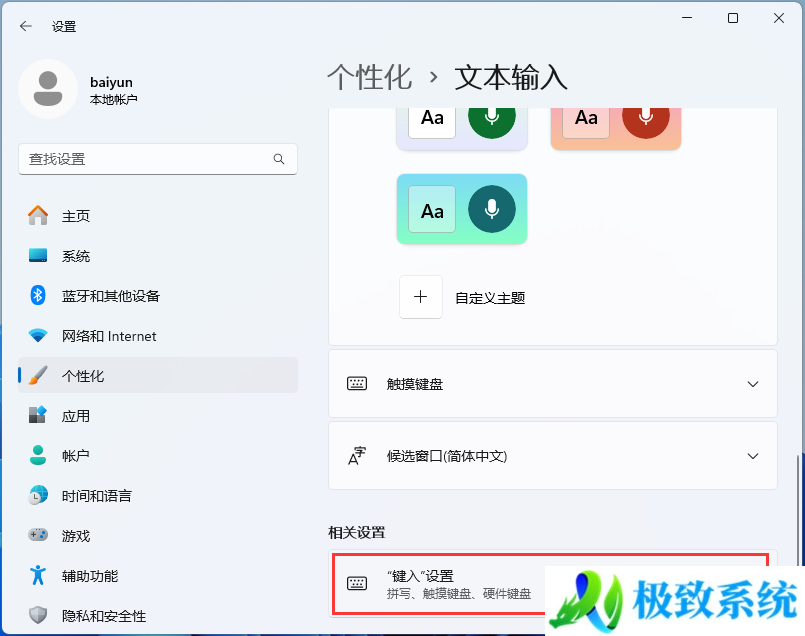Viewport: 805px width, 636px height.
Task: Click the "键入"设置 keyboard icon
Action: click(x=357, y=583)
